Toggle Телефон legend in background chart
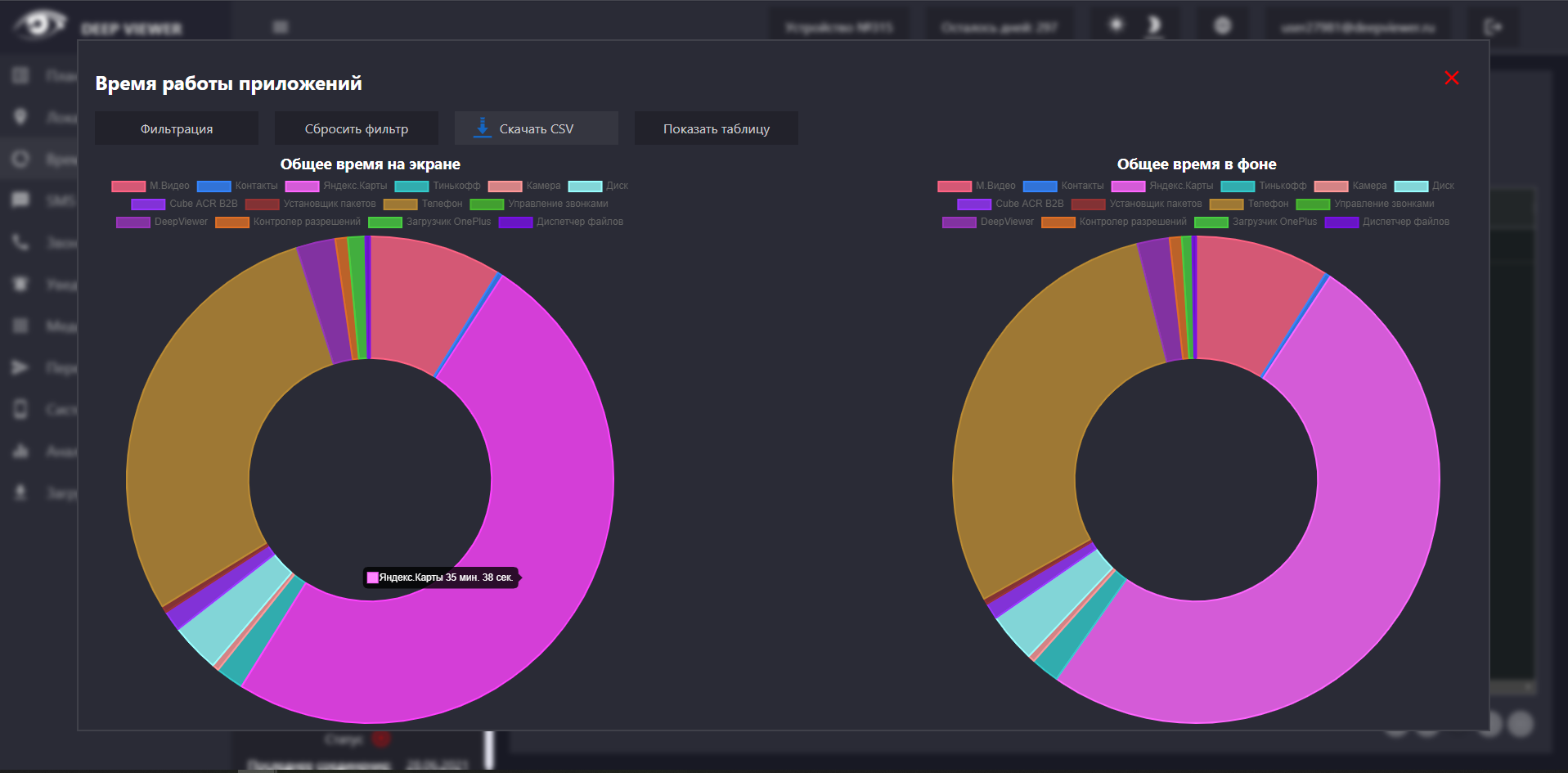Image resolution: width=1568 pixels, height=773 pixels. pos(1249,204)
